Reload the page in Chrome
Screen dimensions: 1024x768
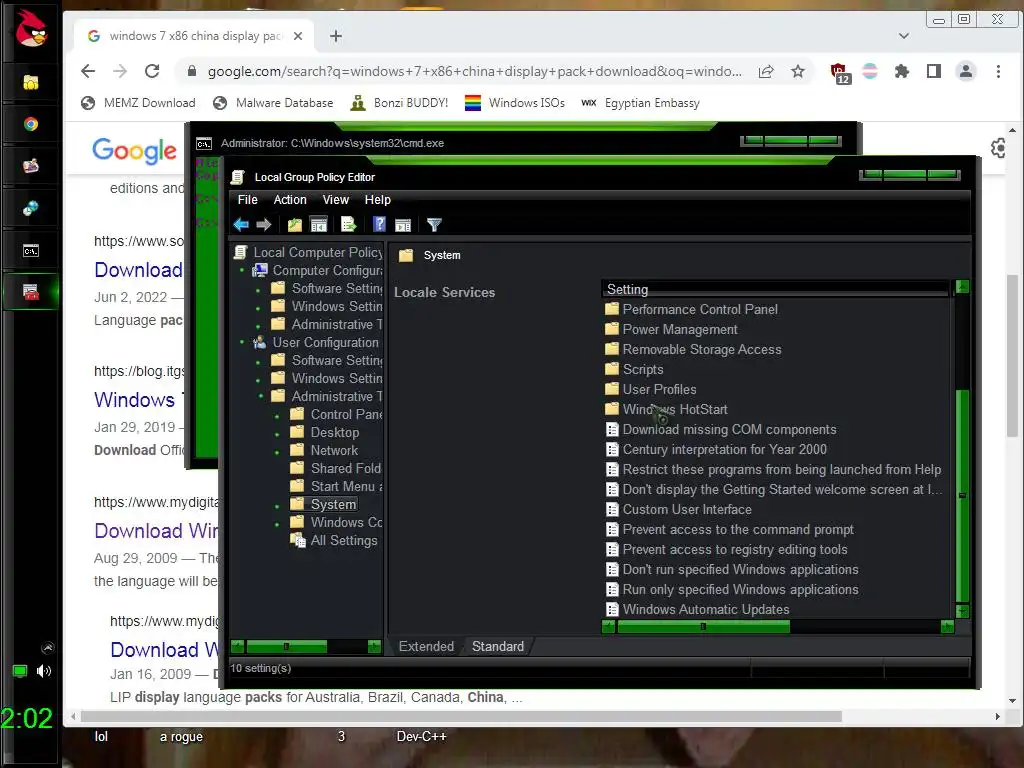point(152,71)
